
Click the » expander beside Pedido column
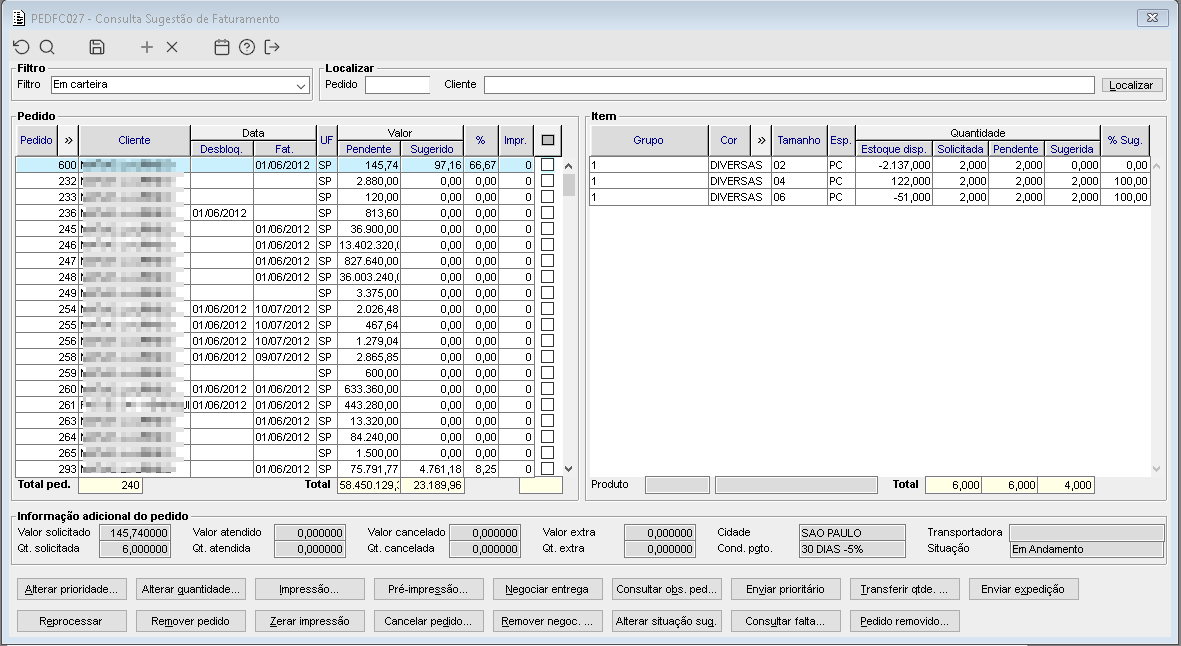tap(69, 141)
